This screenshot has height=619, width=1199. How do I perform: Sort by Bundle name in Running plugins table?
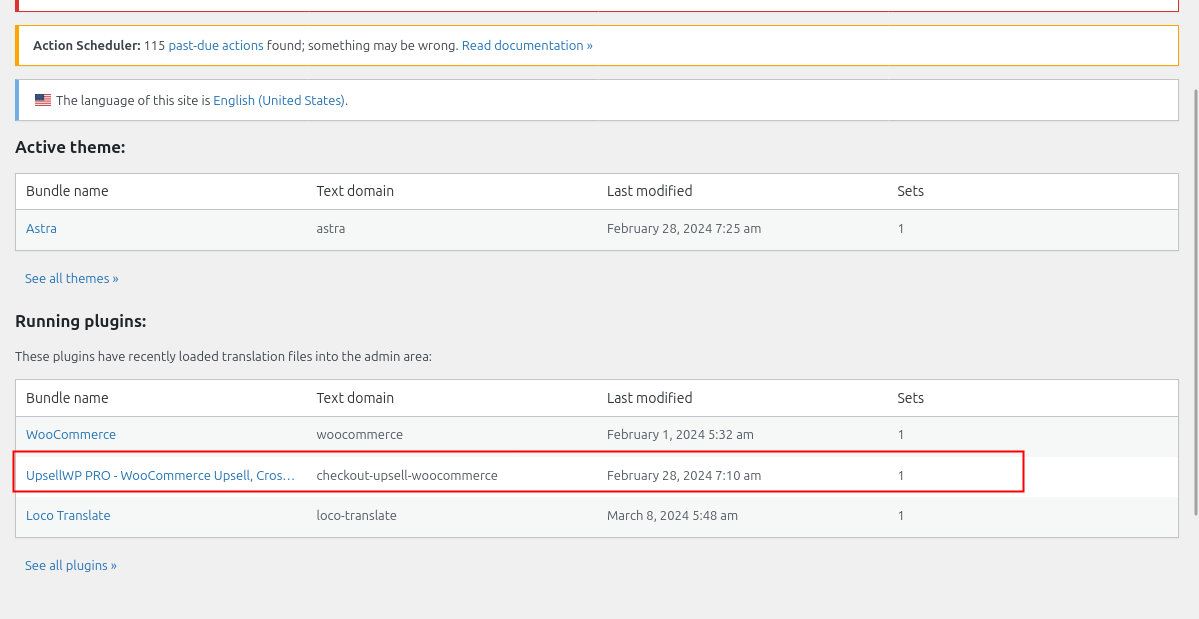67,398
